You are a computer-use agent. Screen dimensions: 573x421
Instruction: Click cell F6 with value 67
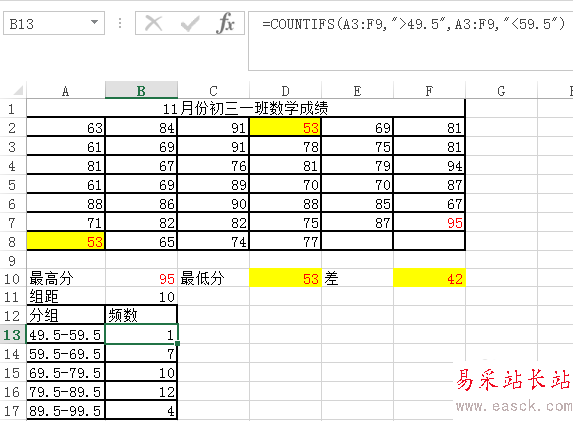pos(429,203)
